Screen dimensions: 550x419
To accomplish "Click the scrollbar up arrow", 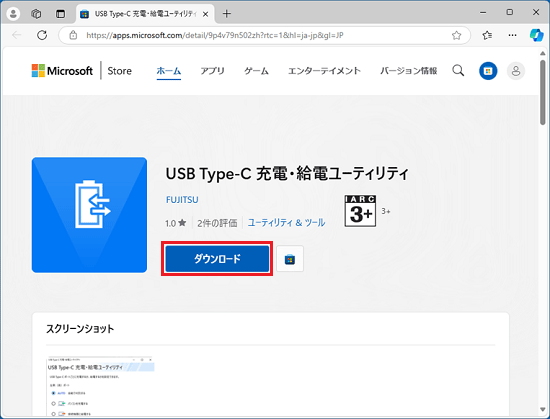I will pos(543,53).
